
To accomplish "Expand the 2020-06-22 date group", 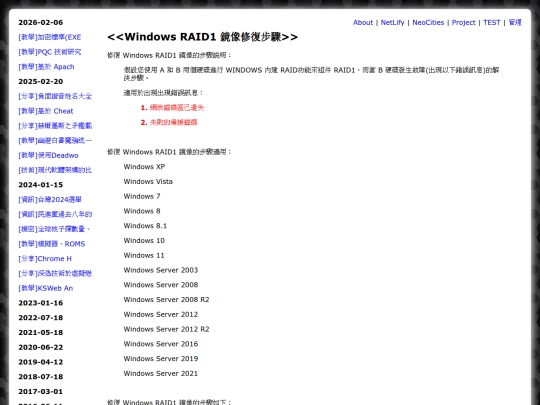I will click(41, 347).
